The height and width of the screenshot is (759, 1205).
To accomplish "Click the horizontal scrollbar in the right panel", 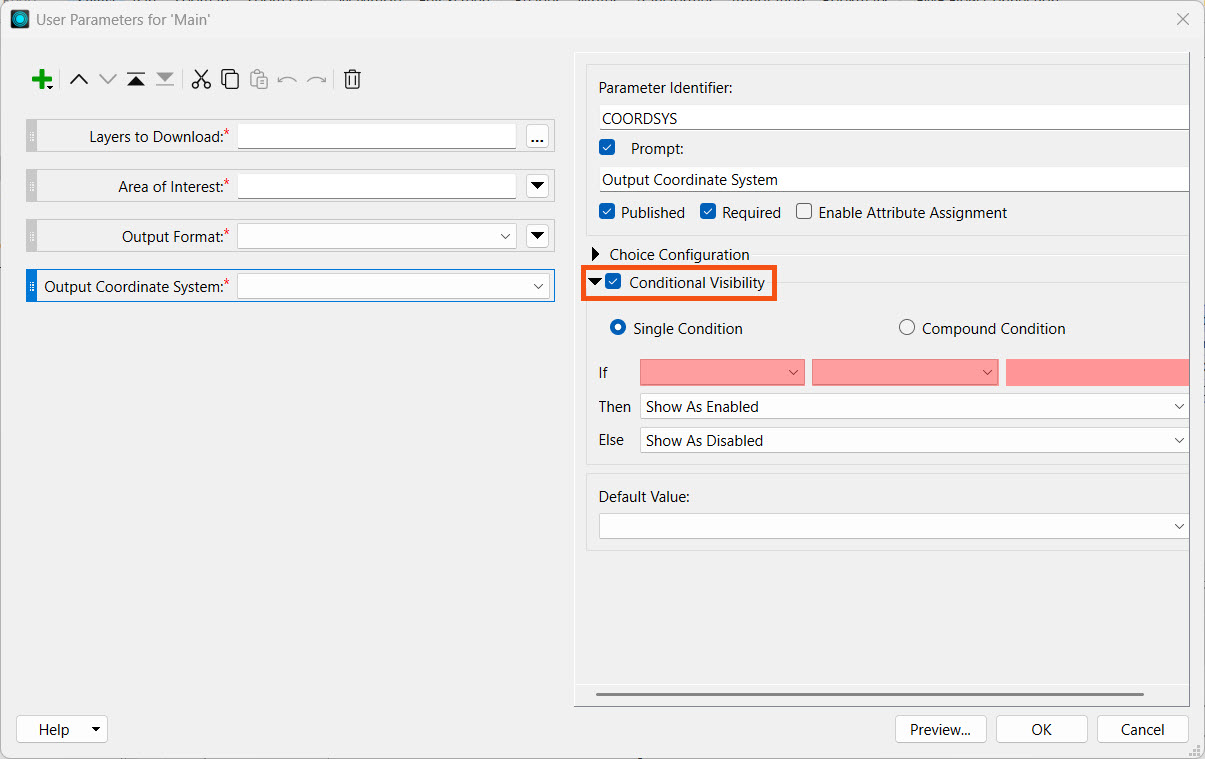I will [869, 694].
